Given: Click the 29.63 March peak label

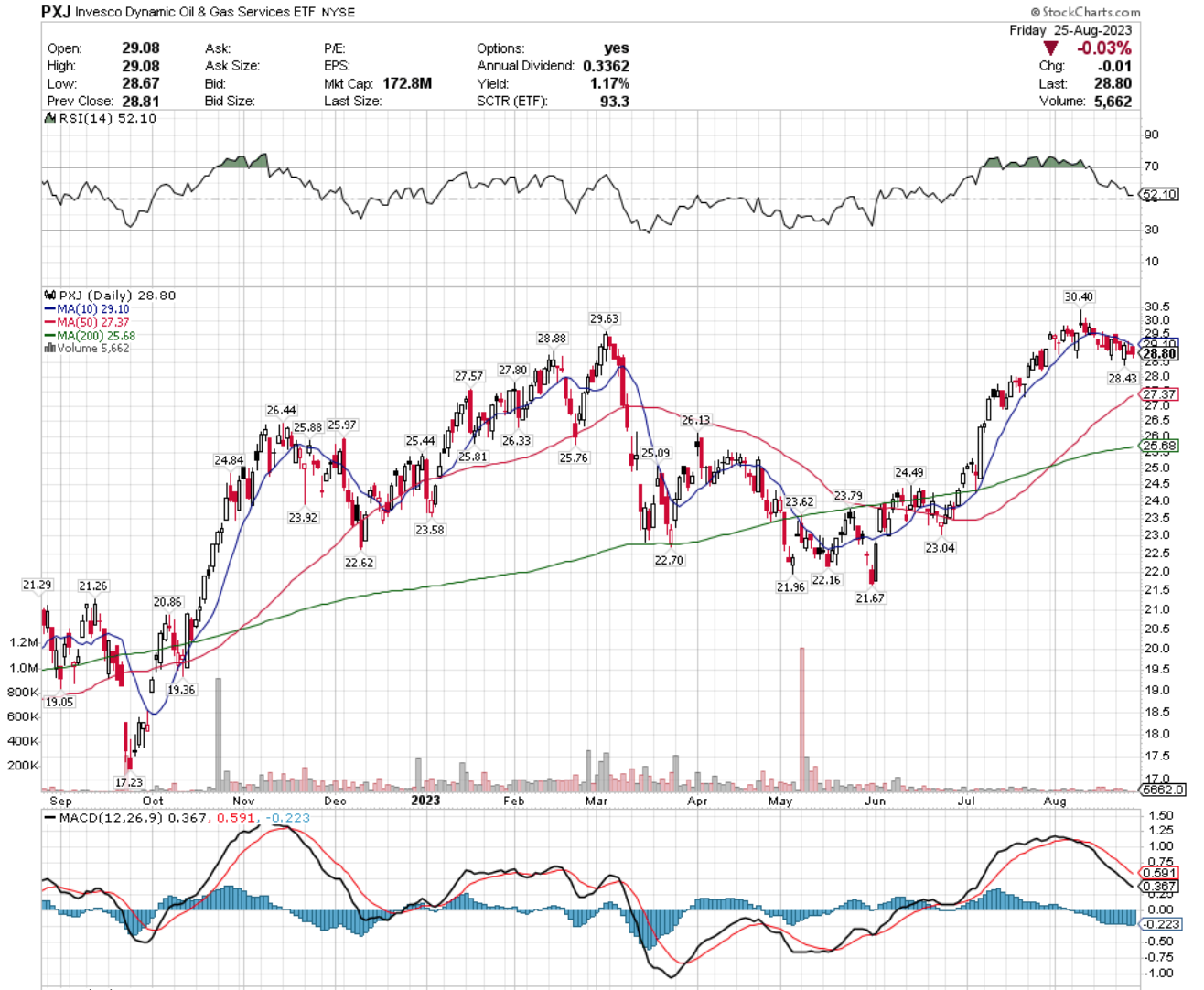Looking at the screenshot, I should (604, 318).
